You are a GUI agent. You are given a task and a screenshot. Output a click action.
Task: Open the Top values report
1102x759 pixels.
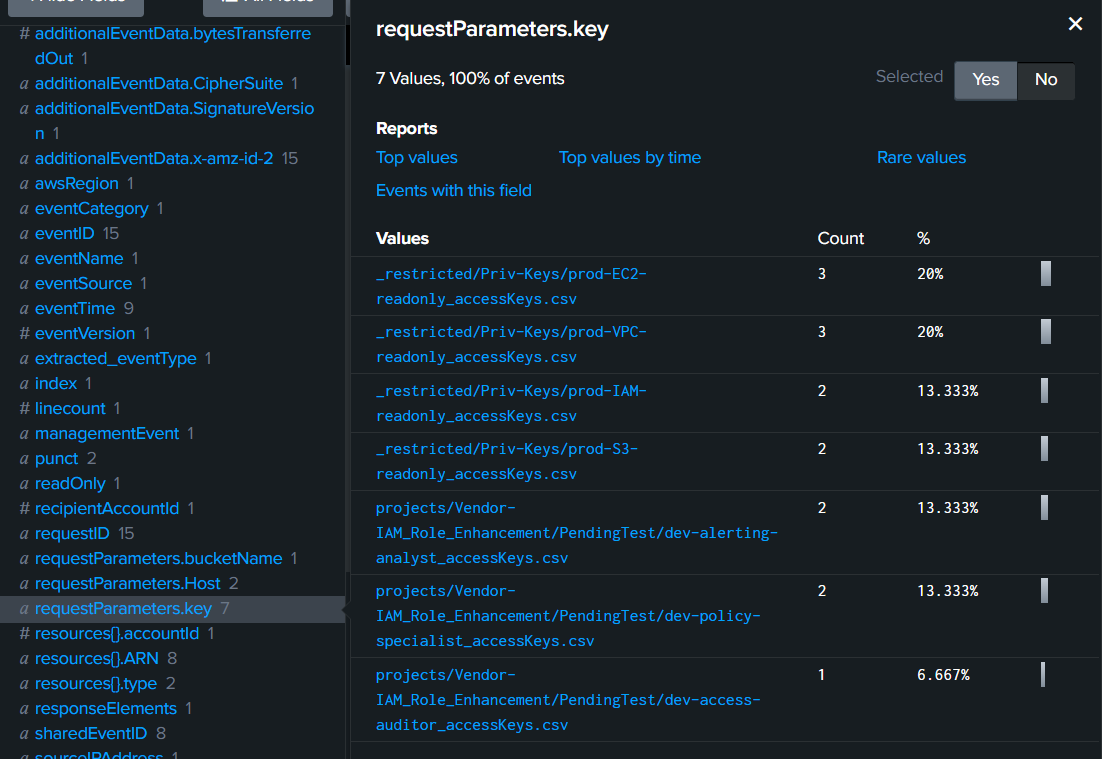click(417, 157)
